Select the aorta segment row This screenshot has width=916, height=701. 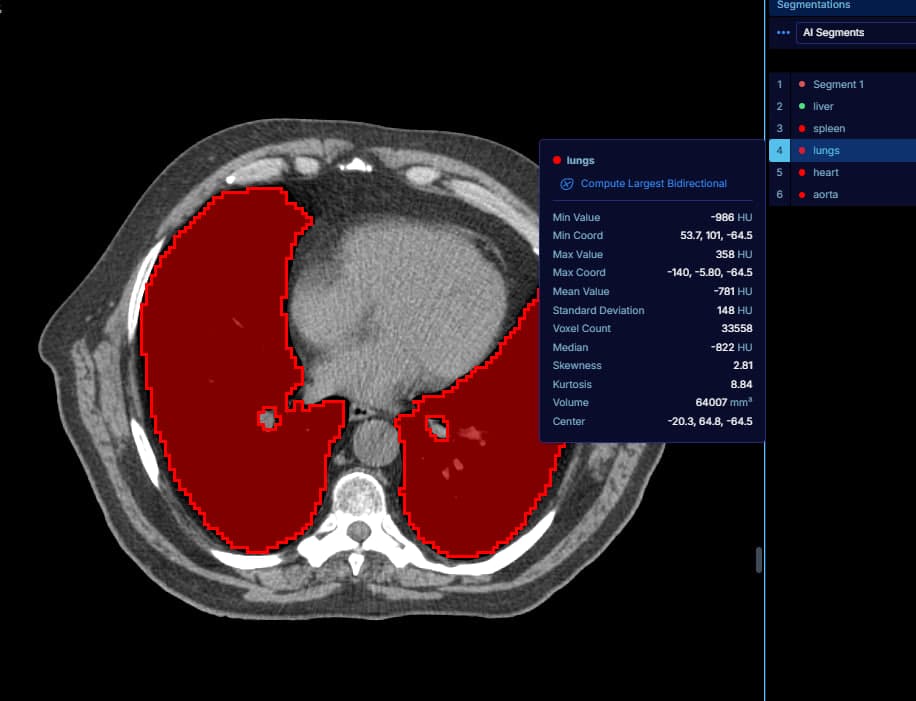pos(842,195)
